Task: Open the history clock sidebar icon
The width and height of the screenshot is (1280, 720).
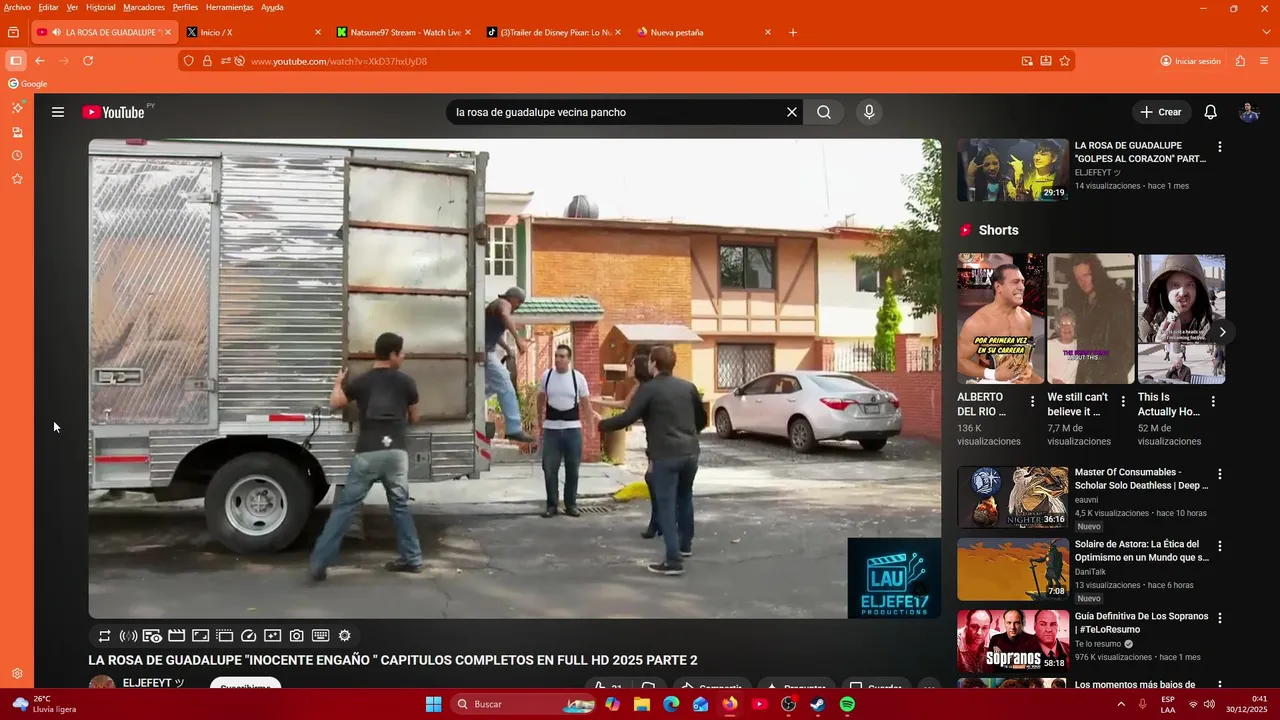Action: tap(17, 156)
